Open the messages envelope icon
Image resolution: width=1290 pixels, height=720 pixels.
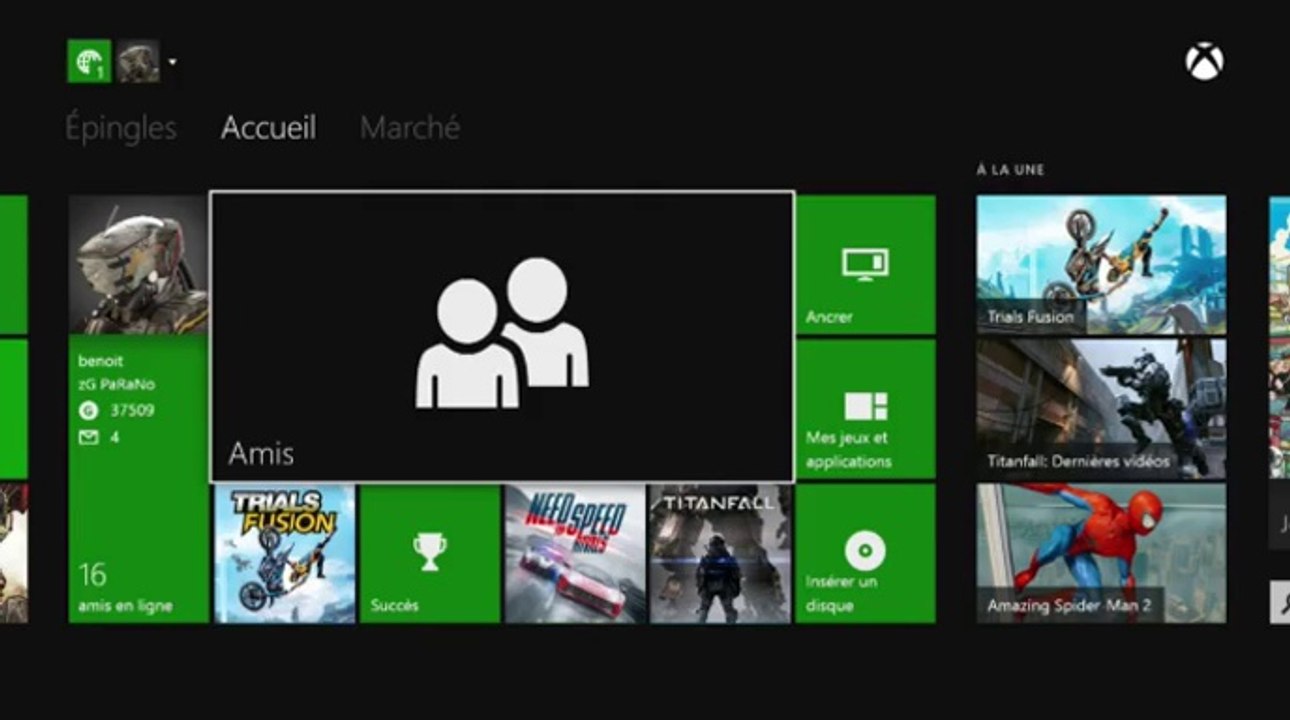(x=88, y=437)
